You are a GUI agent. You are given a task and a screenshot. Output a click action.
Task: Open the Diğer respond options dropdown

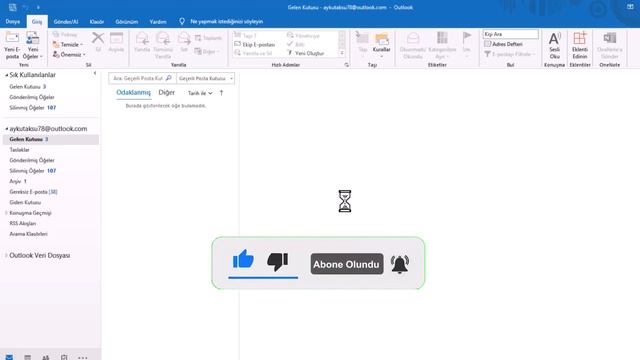(207, 51)
